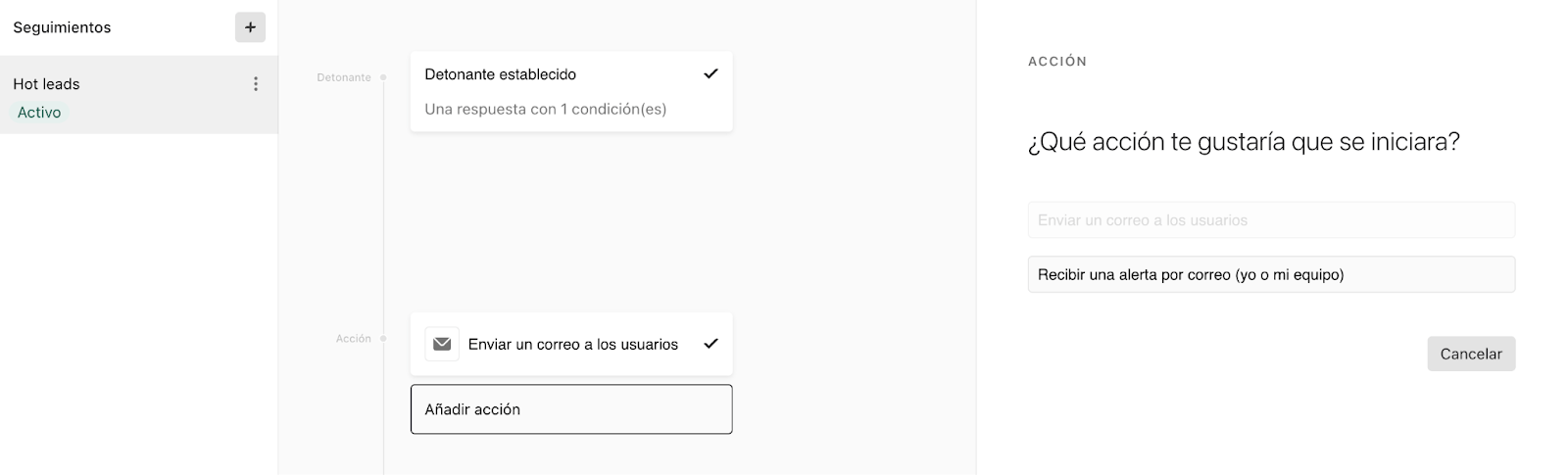
Task: Click the Cancelar button
Action: [1471, 354]
